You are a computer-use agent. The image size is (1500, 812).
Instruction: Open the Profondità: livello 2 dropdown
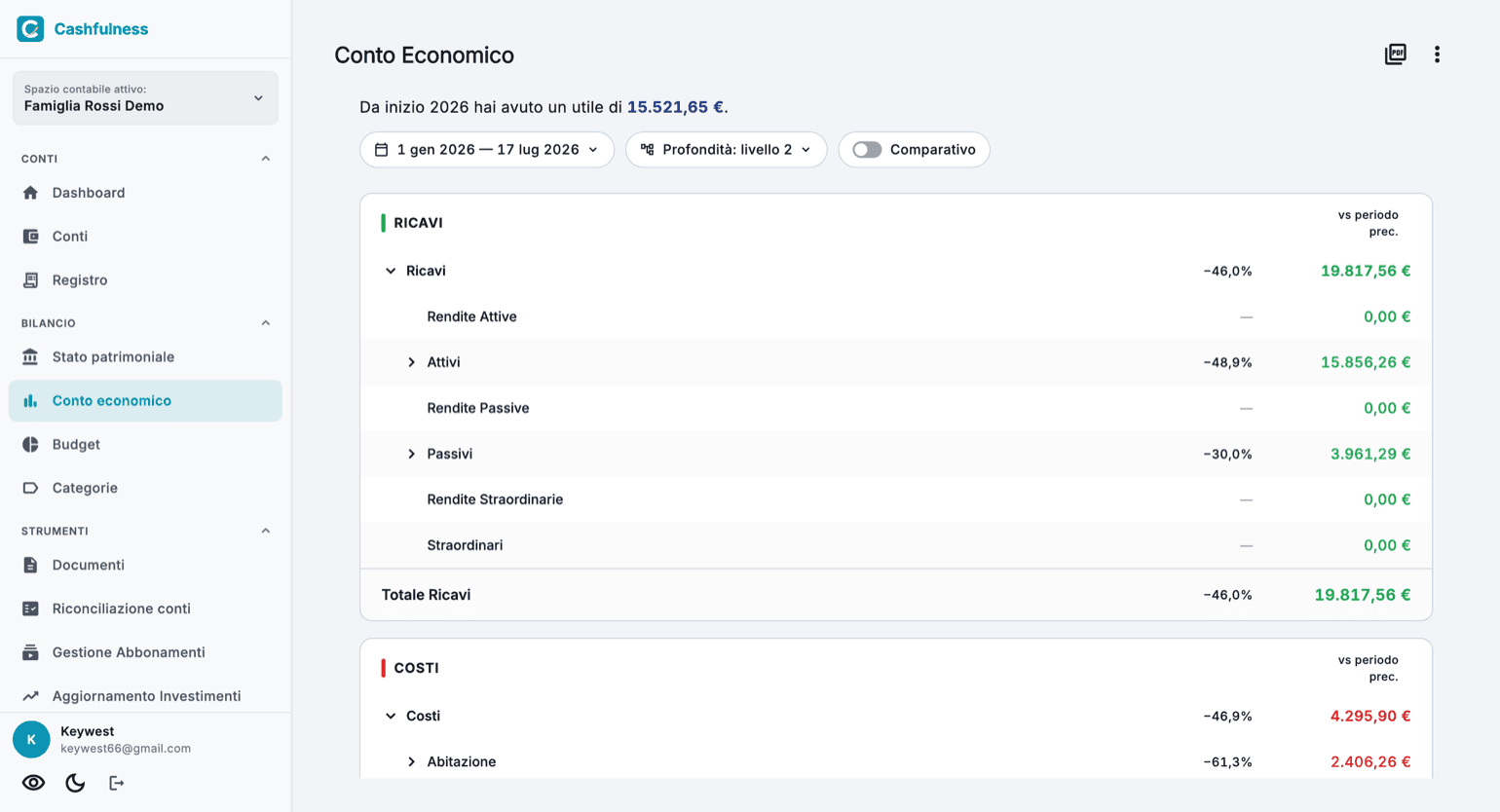tap(727, 150)
